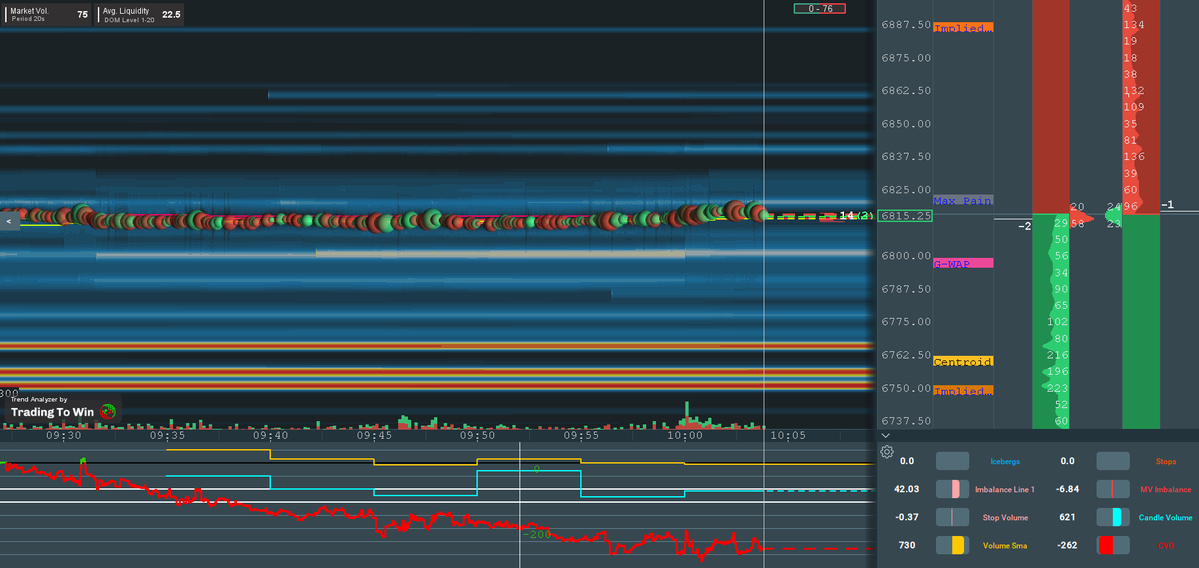Select the Volume Sma label
Viewport: 1199px width, 568px height.
pyautogui.click(x=1005, y=546)
